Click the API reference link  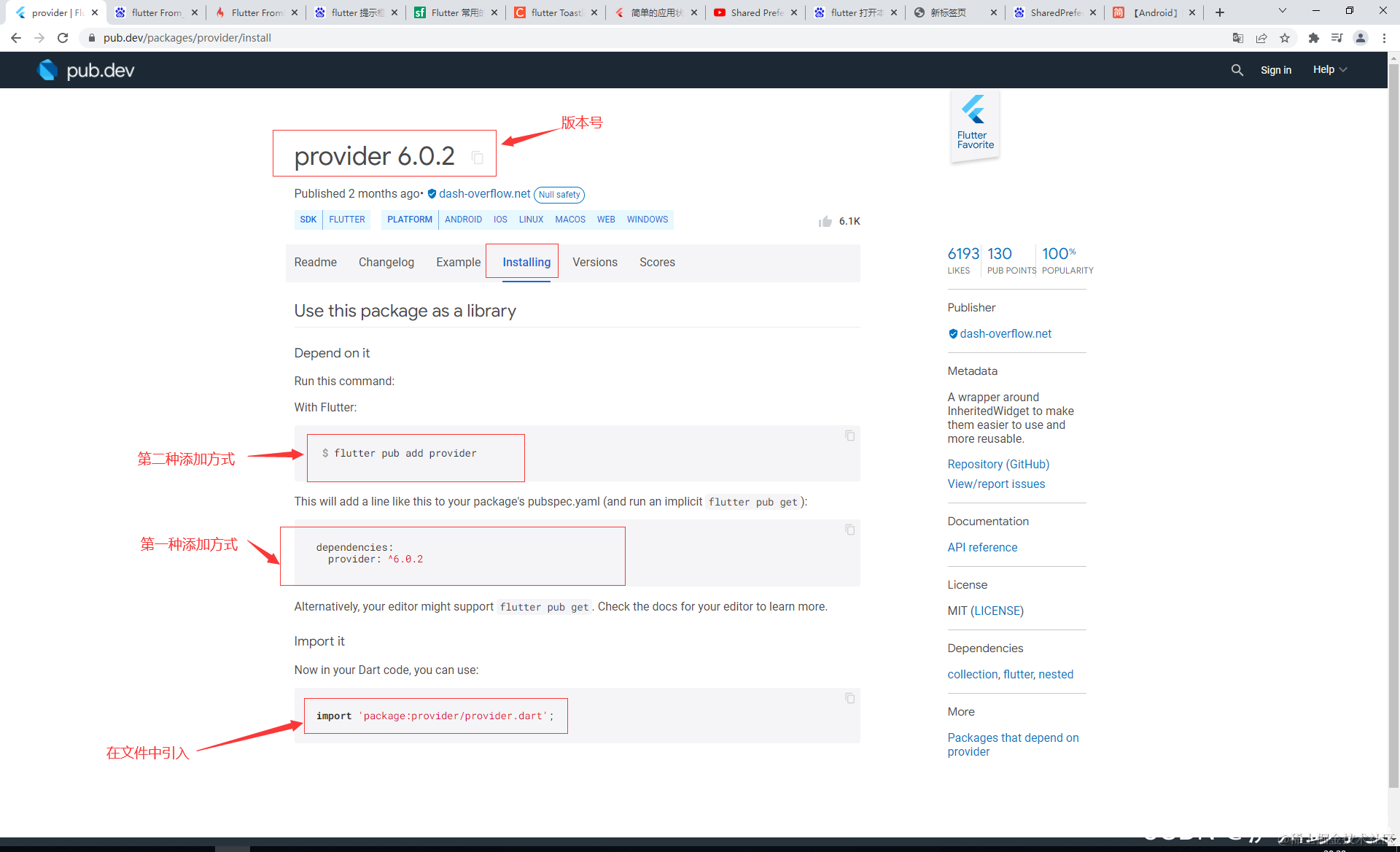[x=982, y=547]
